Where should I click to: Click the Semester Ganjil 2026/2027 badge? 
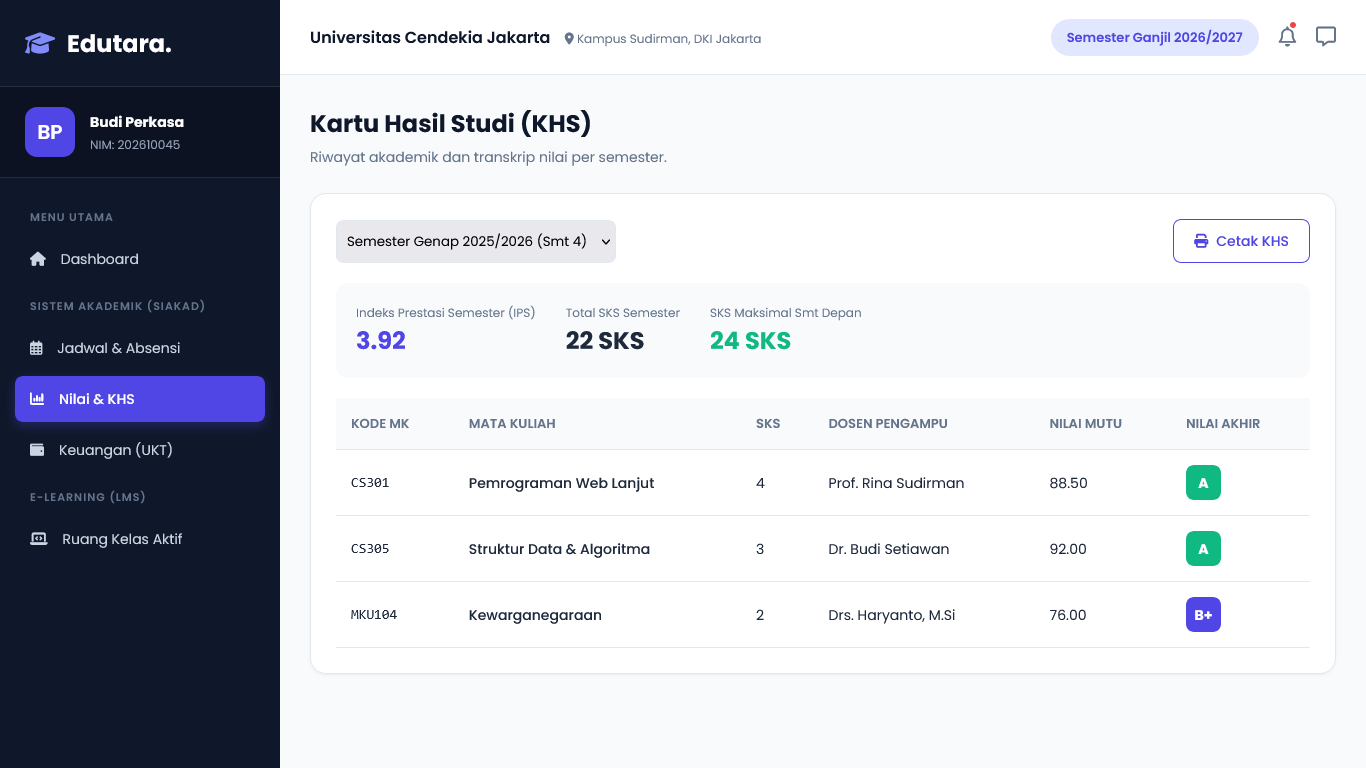tap(1154, 37)
